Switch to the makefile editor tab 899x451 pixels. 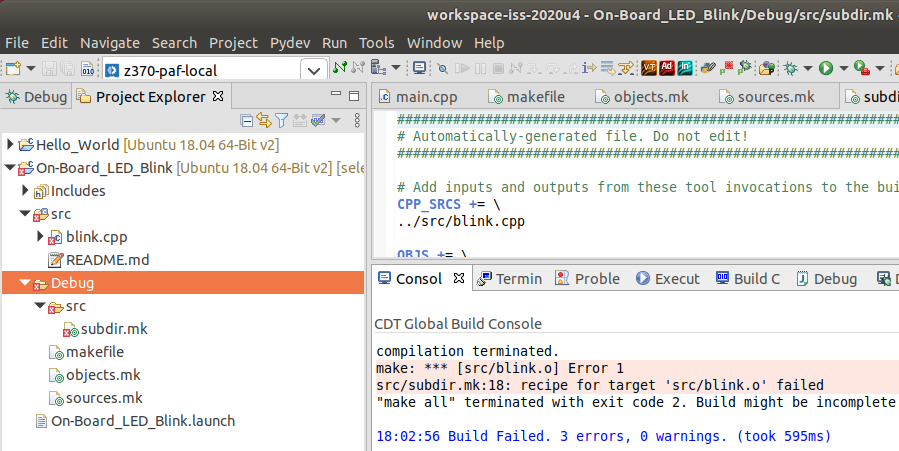pyautogui.click(x=526, y=97)
